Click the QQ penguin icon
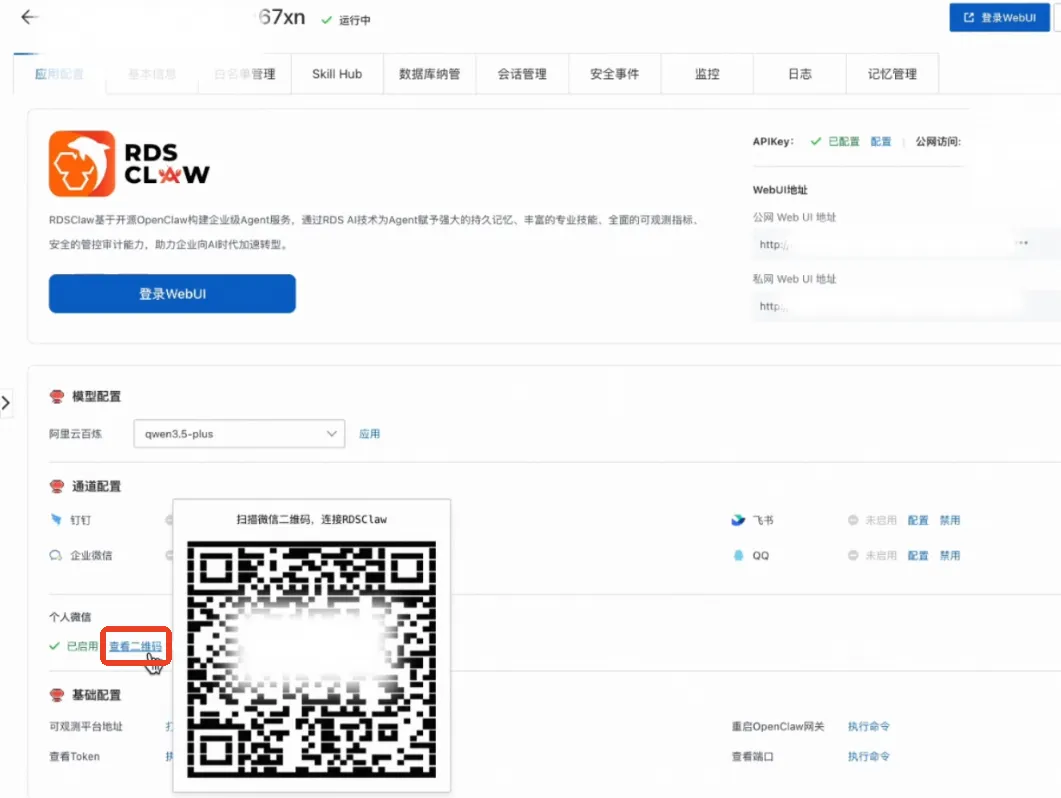 pos(738,556)
